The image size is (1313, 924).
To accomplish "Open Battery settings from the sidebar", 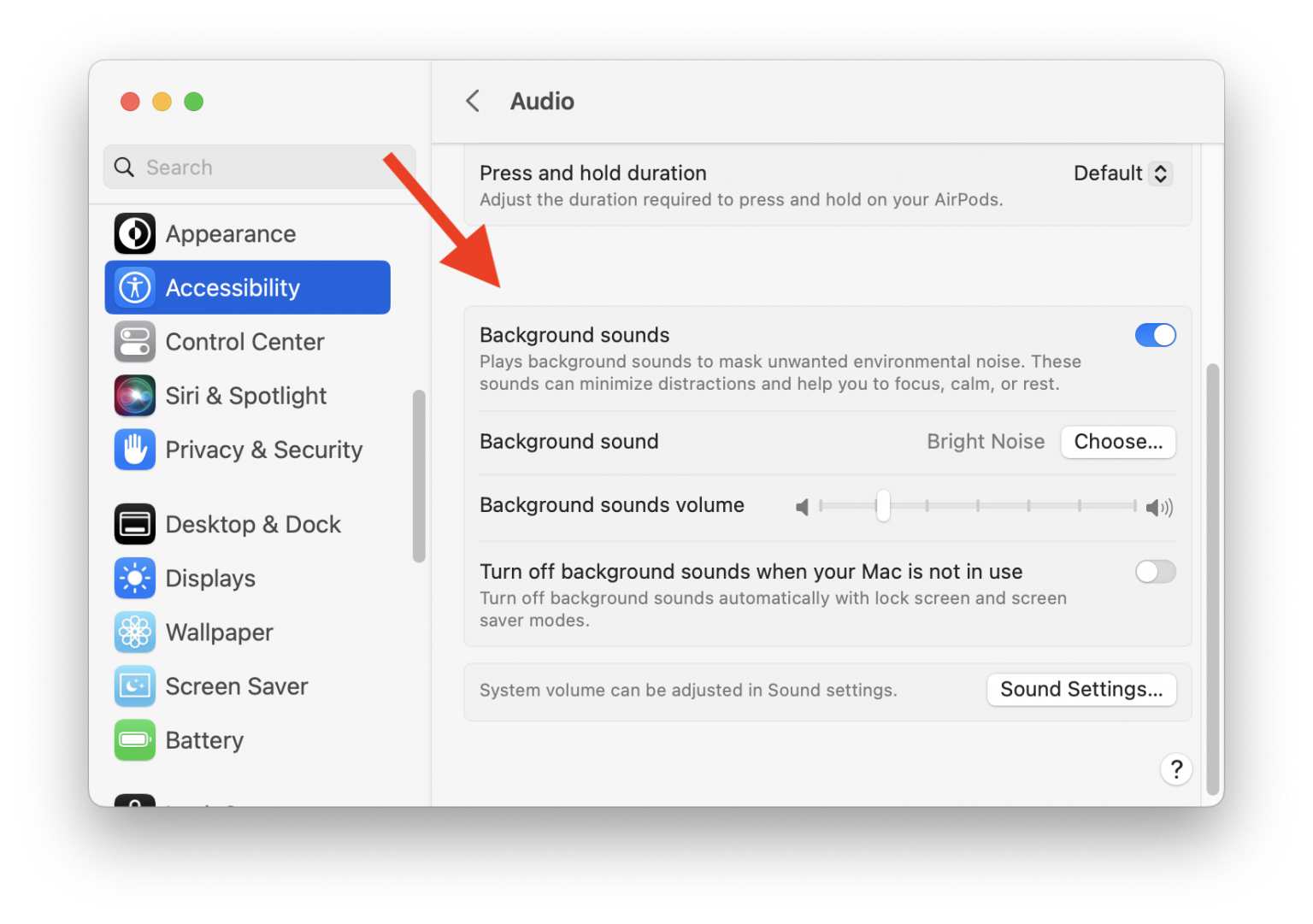I will [x=134, y=740].
